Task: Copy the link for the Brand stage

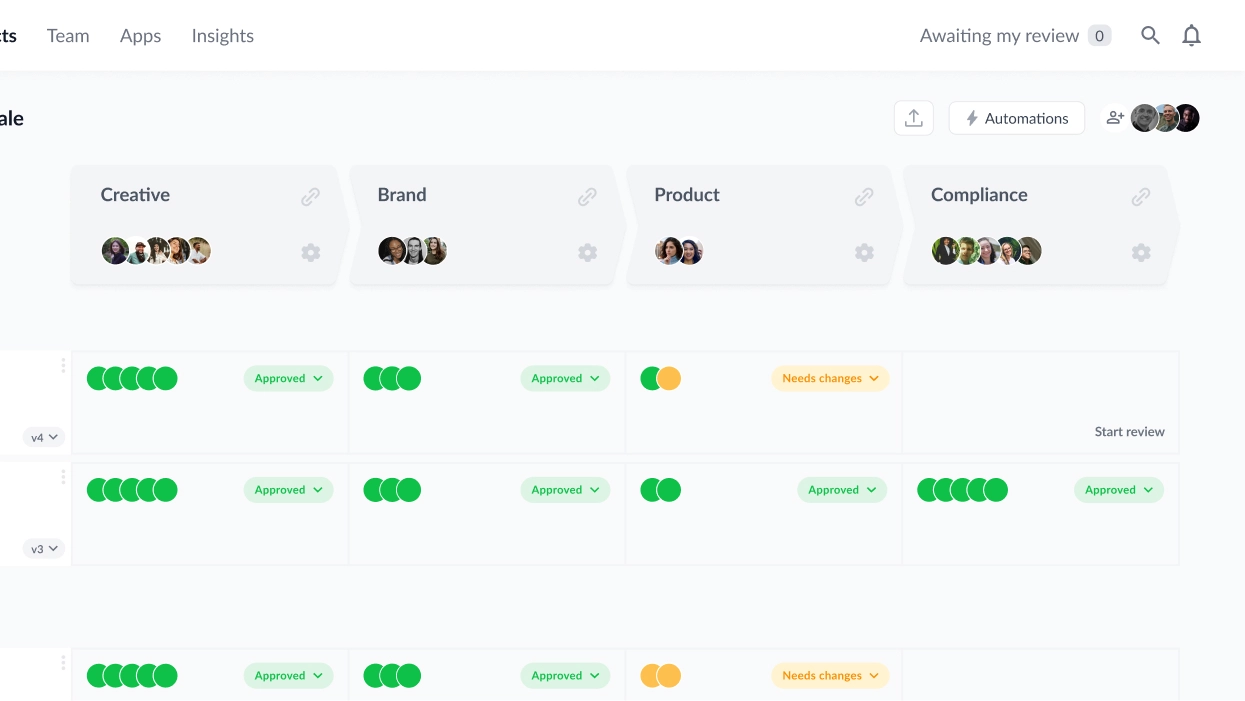Action: [587, 196]
